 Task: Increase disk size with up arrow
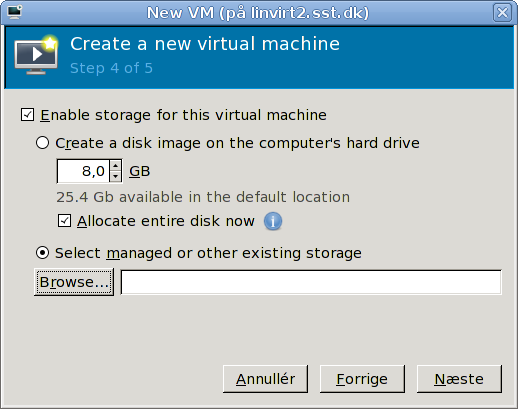coord(116,165)
